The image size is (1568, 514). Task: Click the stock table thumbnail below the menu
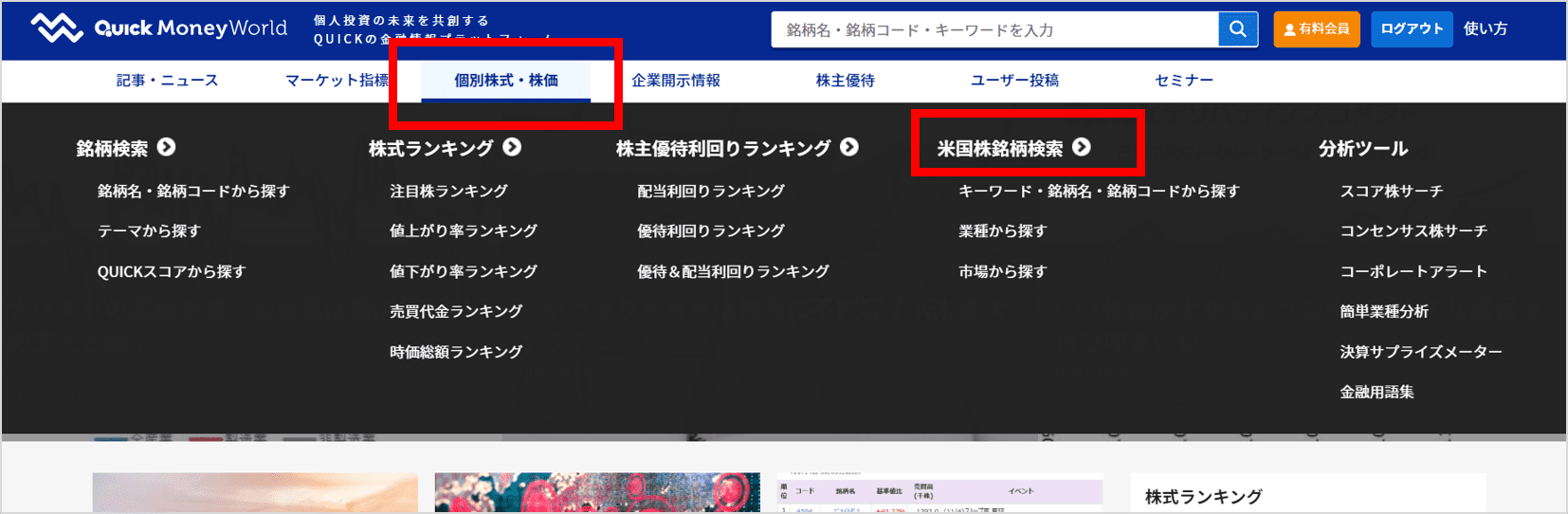coord(939,493)
